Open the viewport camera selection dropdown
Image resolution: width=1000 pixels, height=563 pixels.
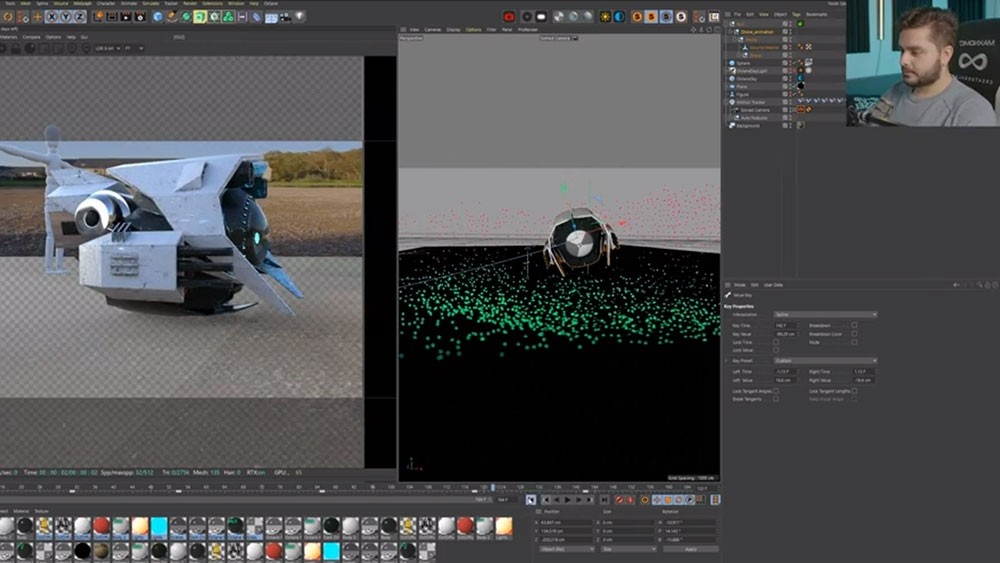pos(560,38)
